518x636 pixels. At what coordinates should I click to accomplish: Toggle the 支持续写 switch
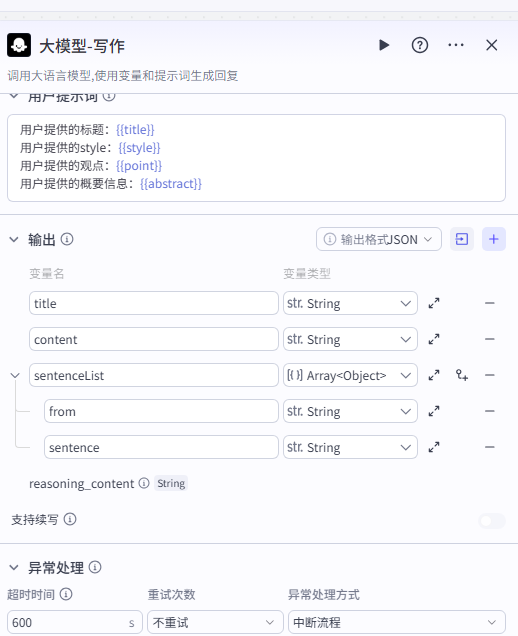(x=492, y=520)
